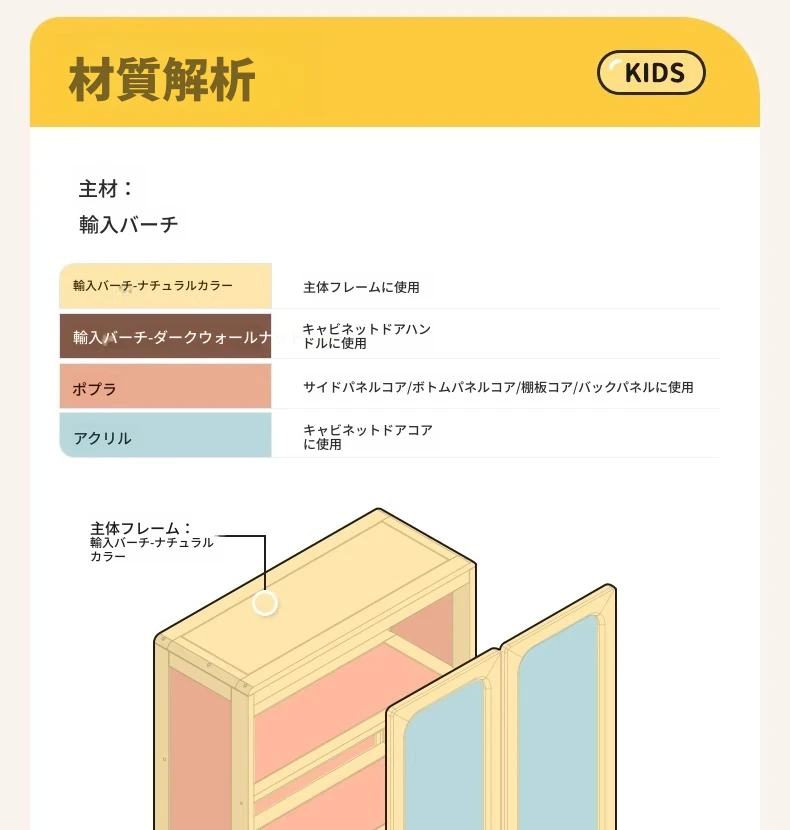Click the サイドパネルコア poplar usage description

pyautogui.click(x=498, y=387)
